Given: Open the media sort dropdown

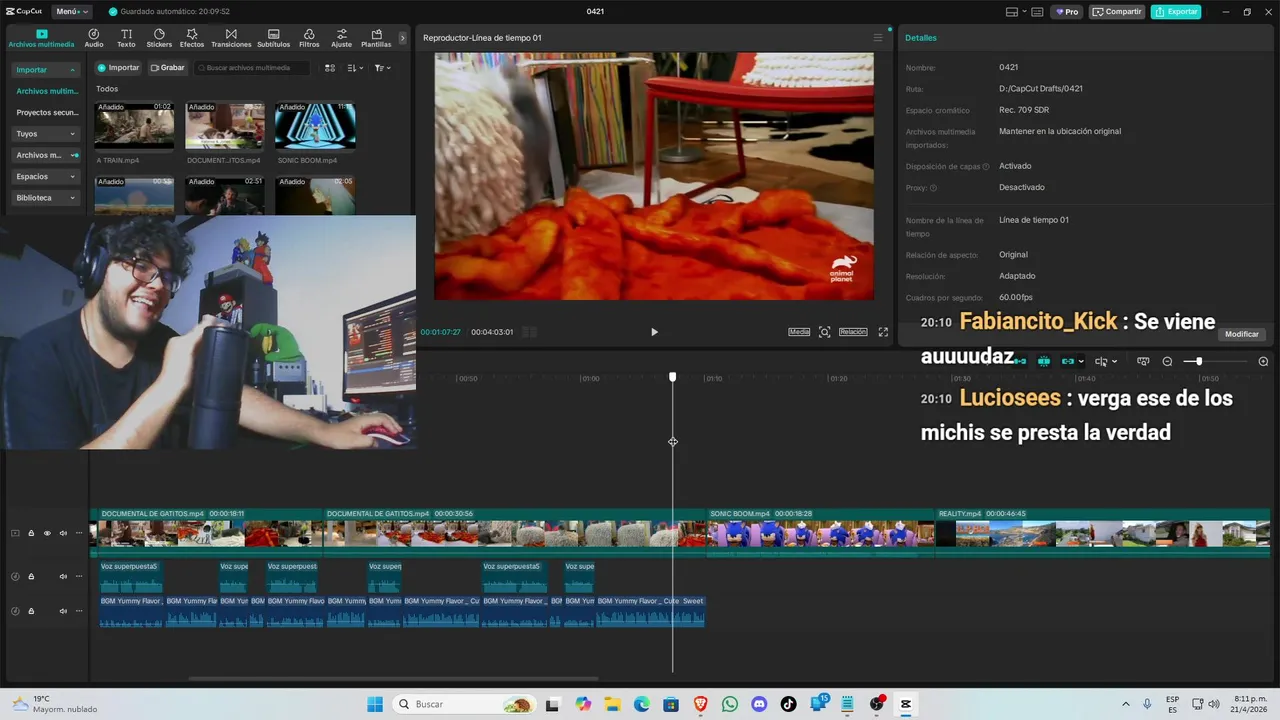Looking at the screenshot, I should (x=355, y=68).
